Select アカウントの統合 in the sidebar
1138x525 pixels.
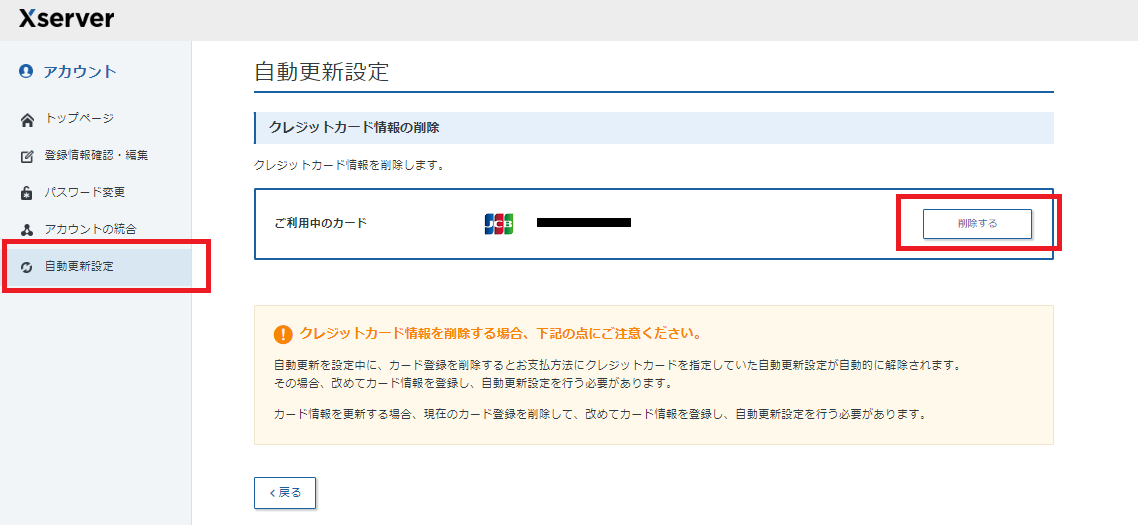(x=90, y=229)
